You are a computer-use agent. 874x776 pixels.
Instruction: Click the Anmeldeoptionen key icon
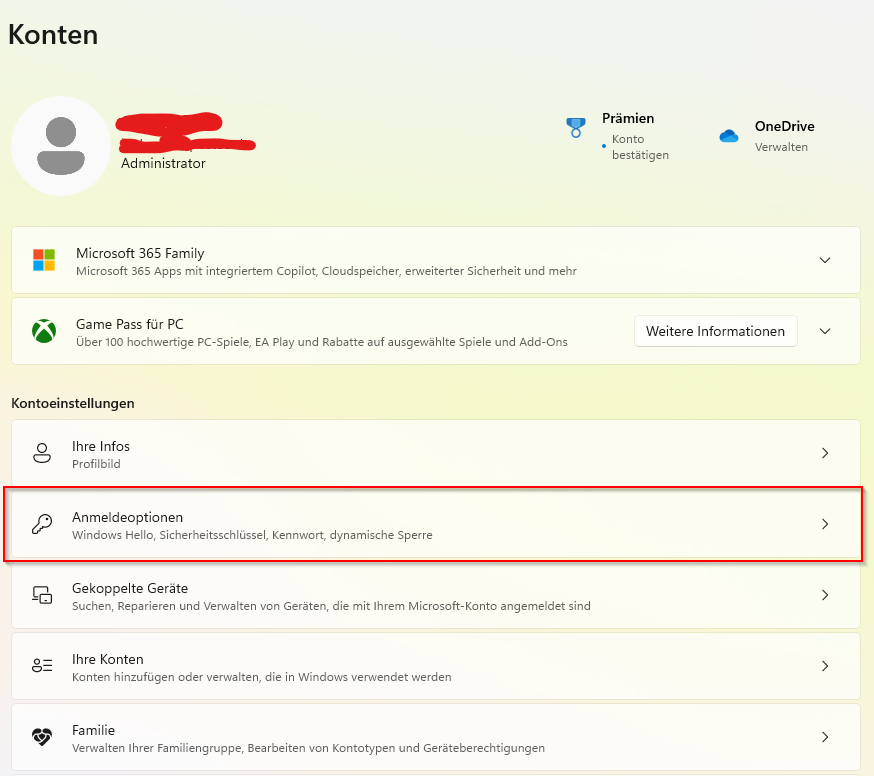coord(42,524)
